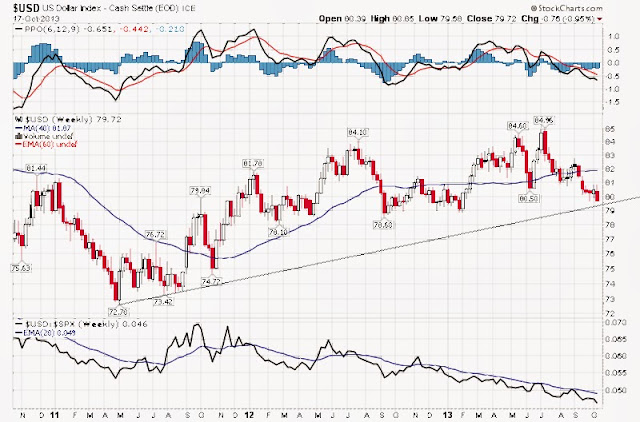Image resolution: width=640 pixels, height=422 pixels.
Task: Click the 81.44 price label
Action: click(36, 168)
